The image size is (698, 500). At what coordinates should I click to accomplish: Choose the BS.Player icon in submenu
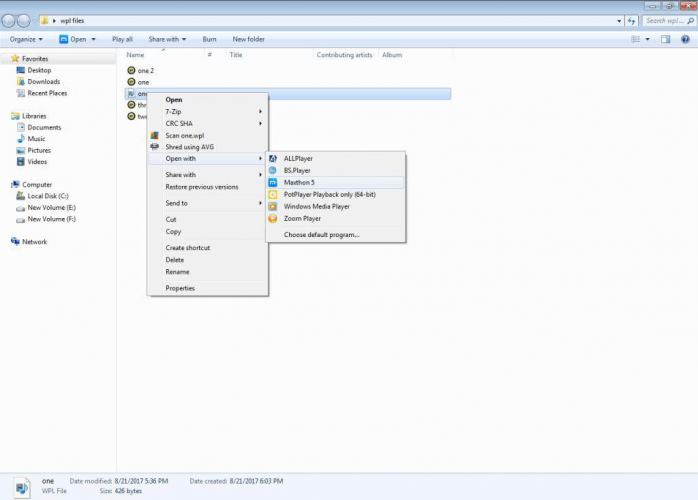[x=273, y=171]
